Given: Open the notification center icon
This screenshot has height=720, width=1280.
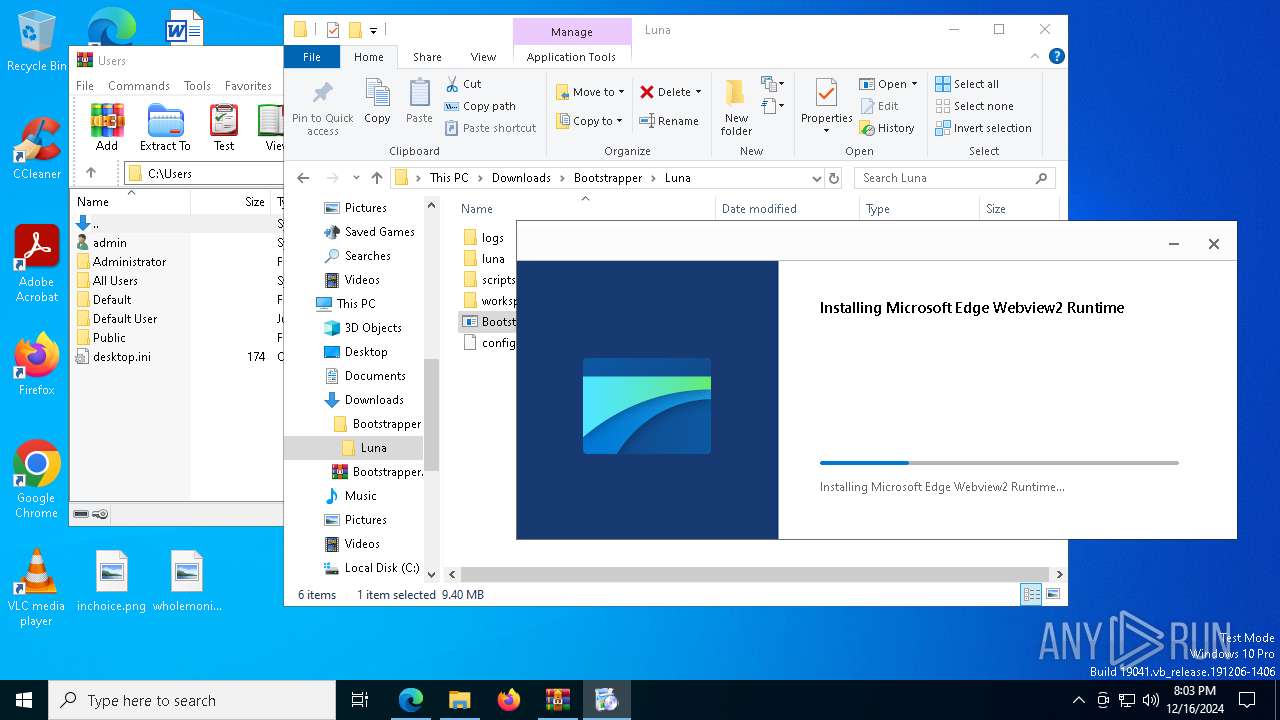Looking at the screenshot, I should (x=1247, y=700).
